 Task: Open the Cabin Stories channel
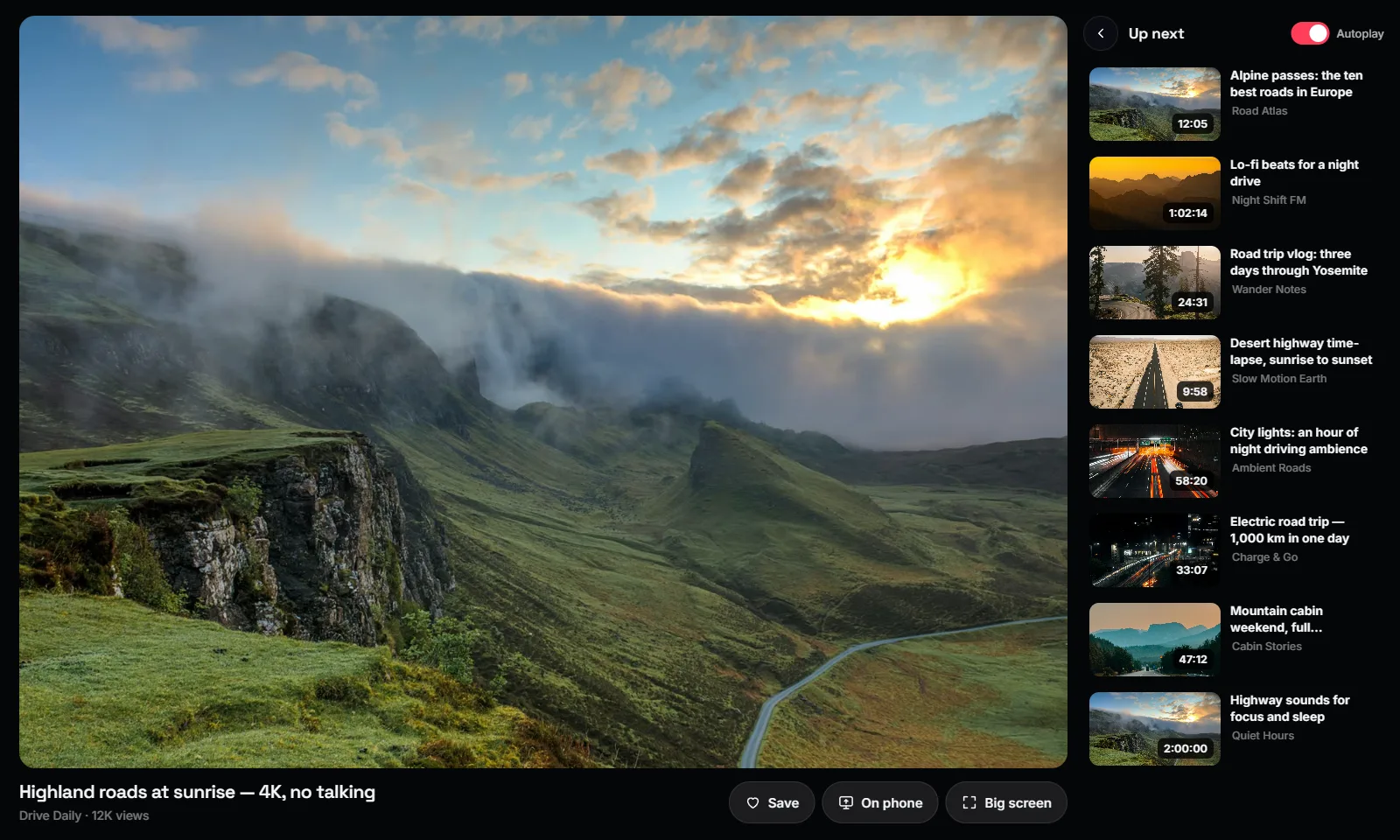1266,647
